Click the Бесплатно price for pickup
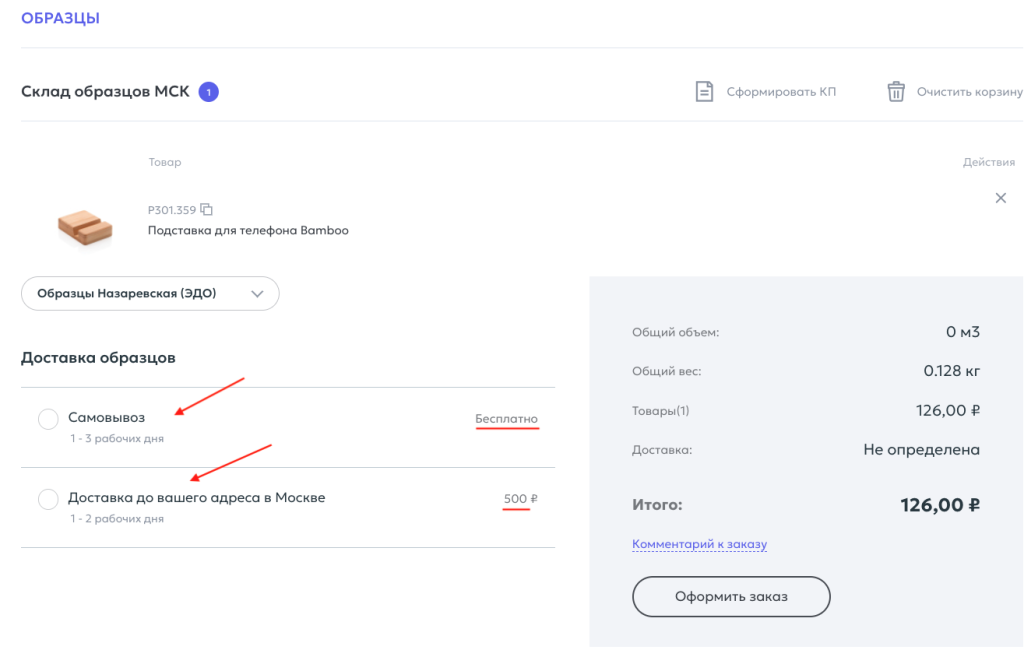1024x650 pixels. [506, 419]
